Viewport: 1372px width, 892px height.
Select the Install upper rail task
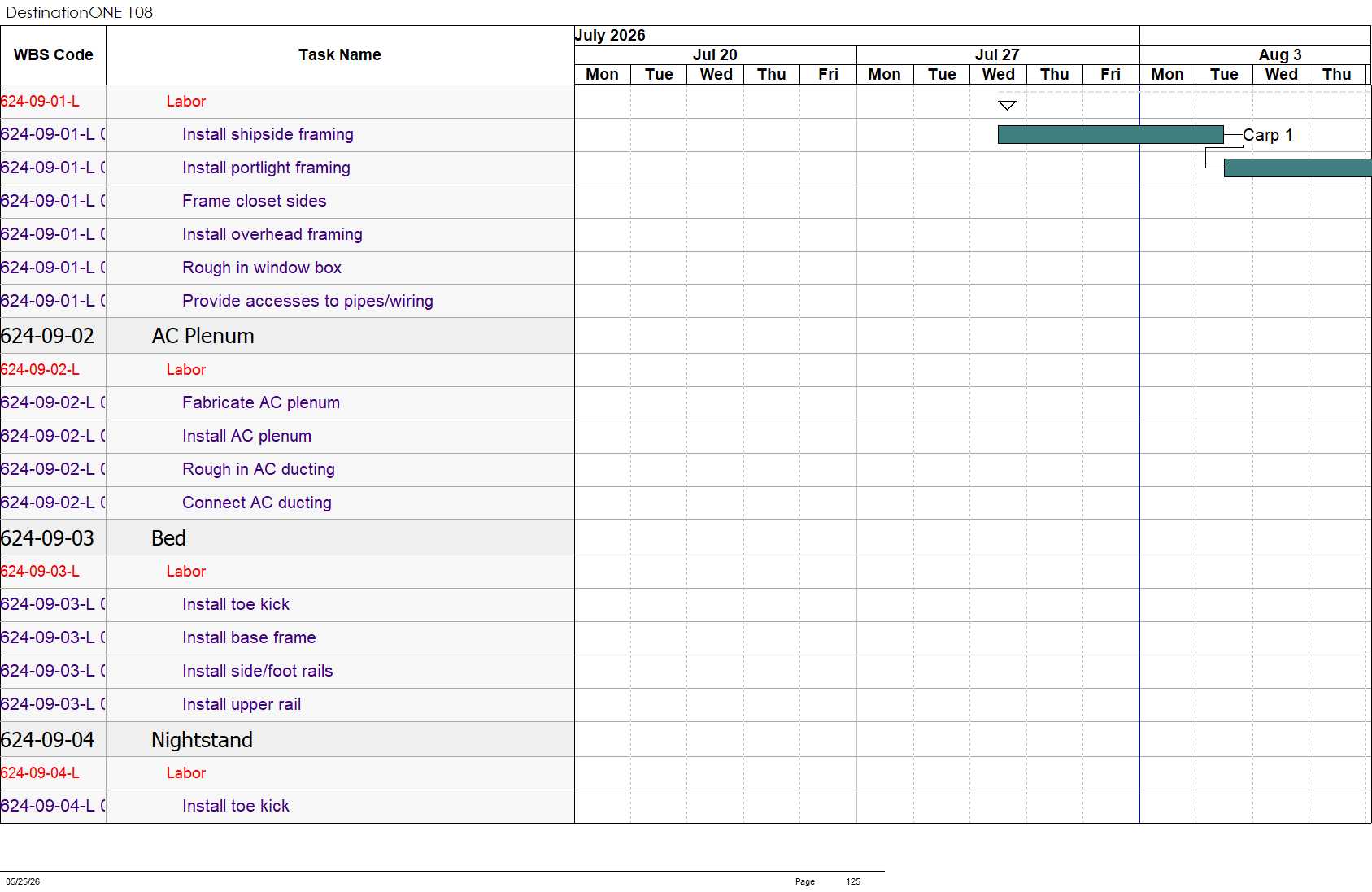pos(242,704)
